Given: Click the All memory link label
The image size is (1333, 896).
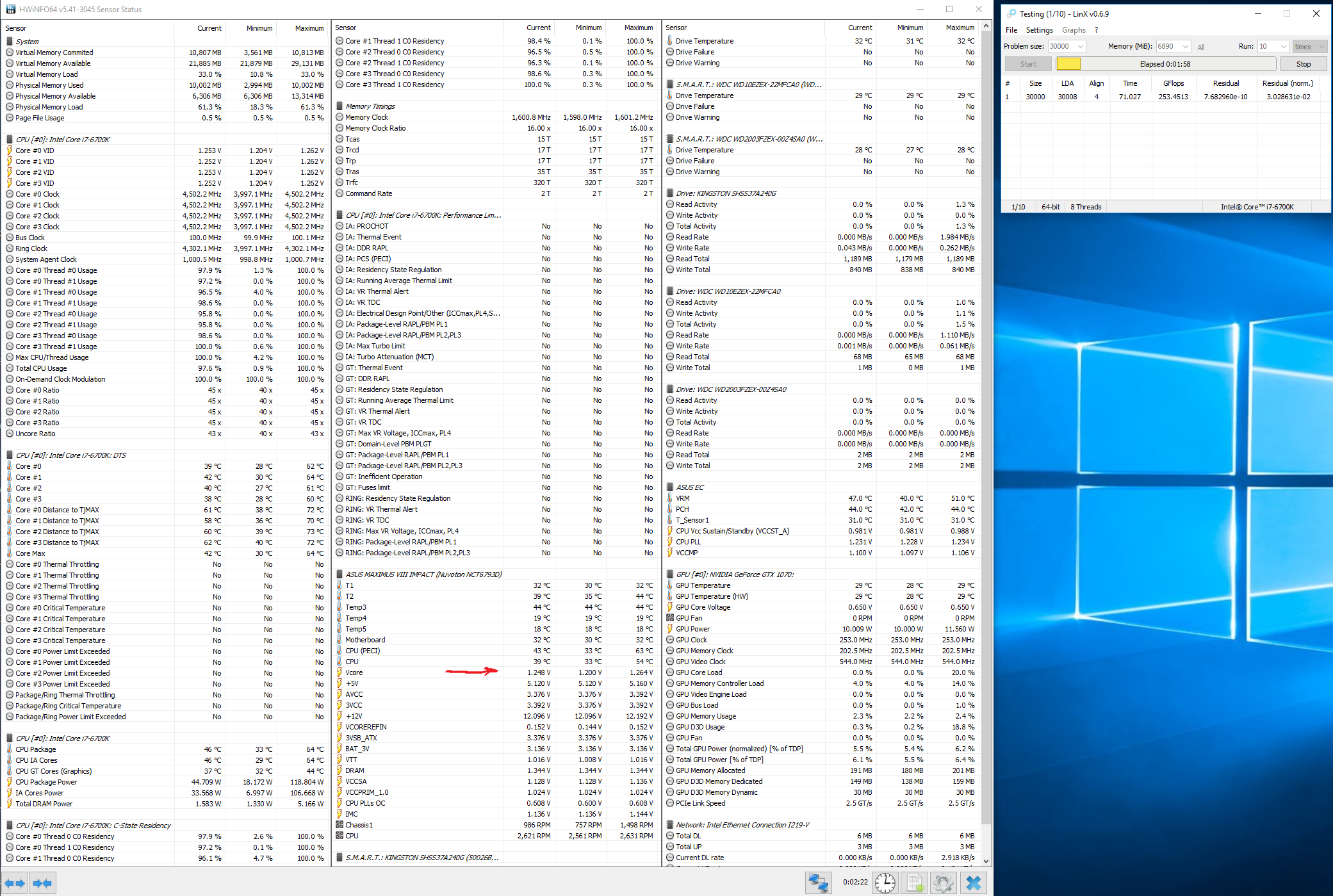Looking at the screenshot, I should click(1201, 47).
